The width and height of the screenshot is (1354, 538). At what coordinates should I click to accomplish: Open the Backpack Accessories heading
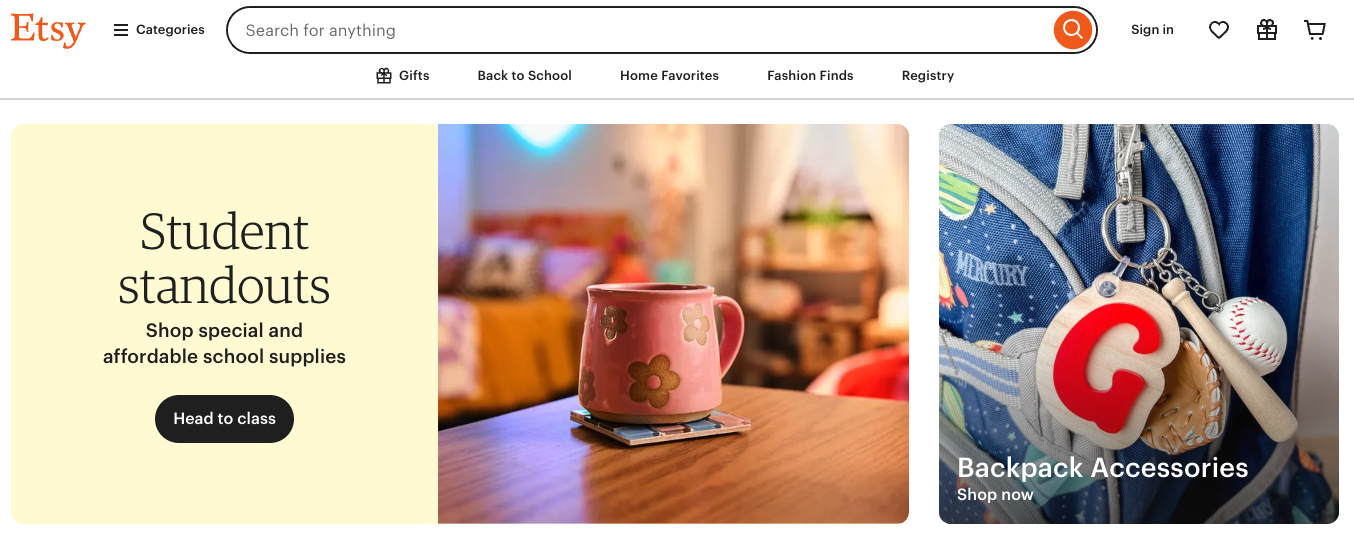click(x=1103, y=468)
